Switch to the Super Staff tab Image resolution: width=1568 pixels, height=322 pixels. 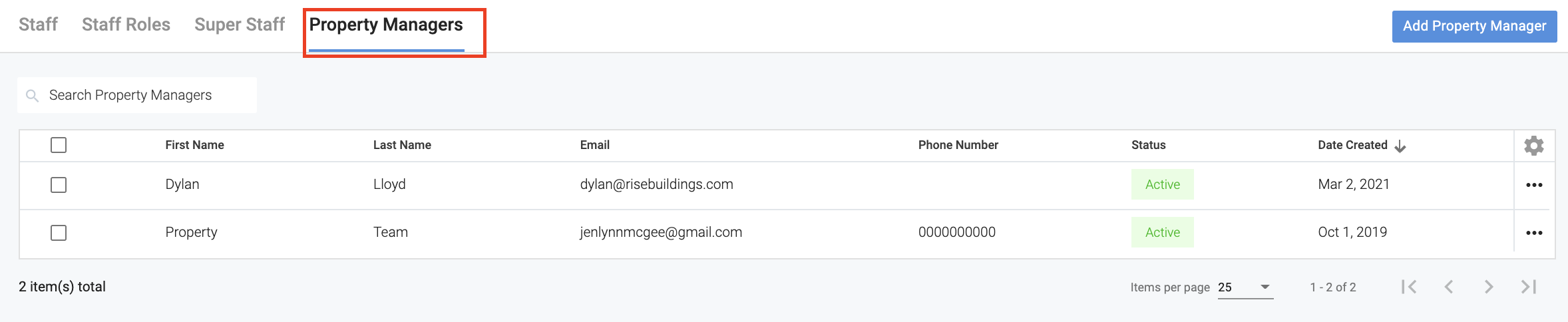coord(240,25)
